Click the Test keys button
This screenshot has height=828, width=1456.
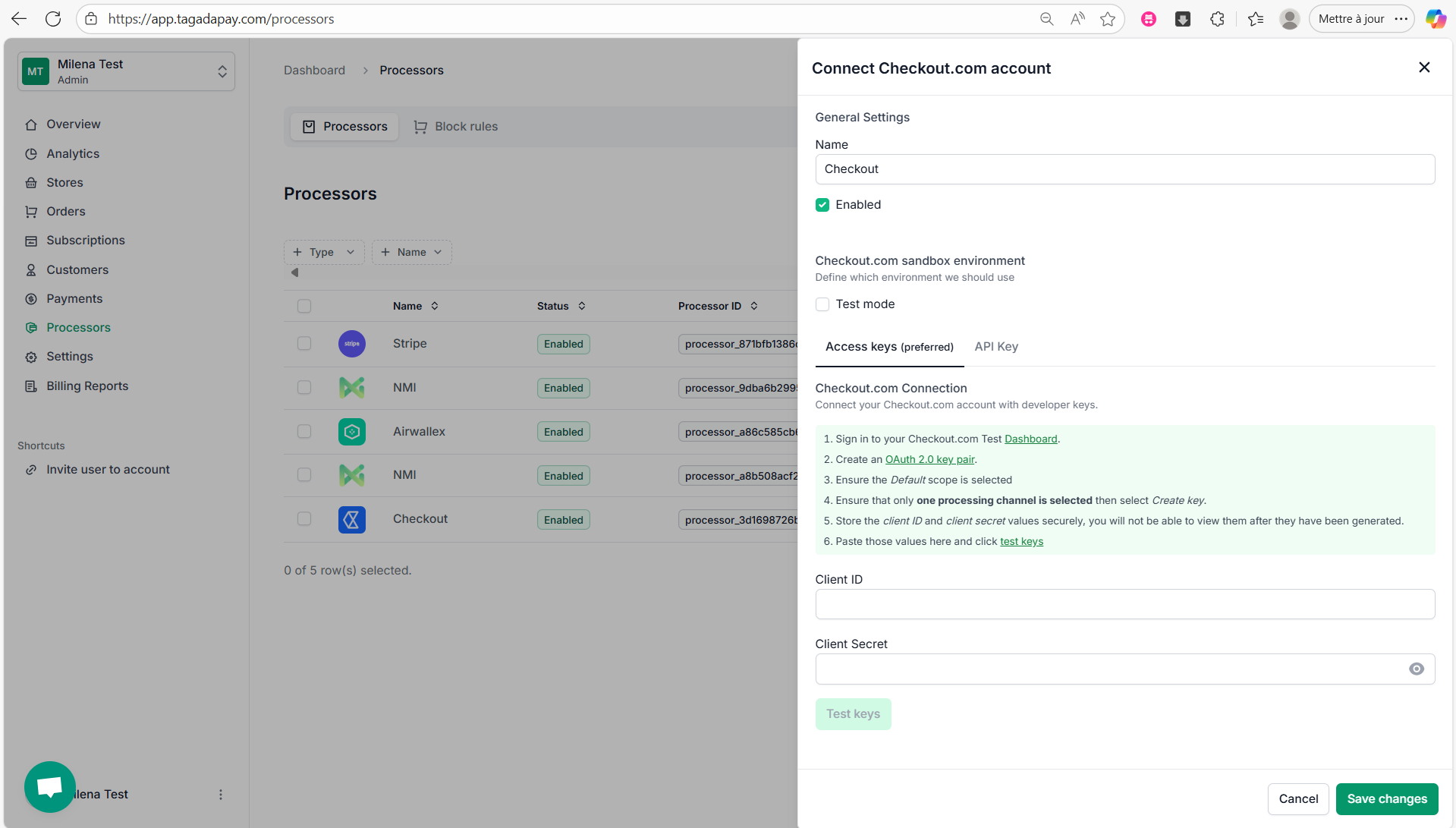tap(853, 714)
